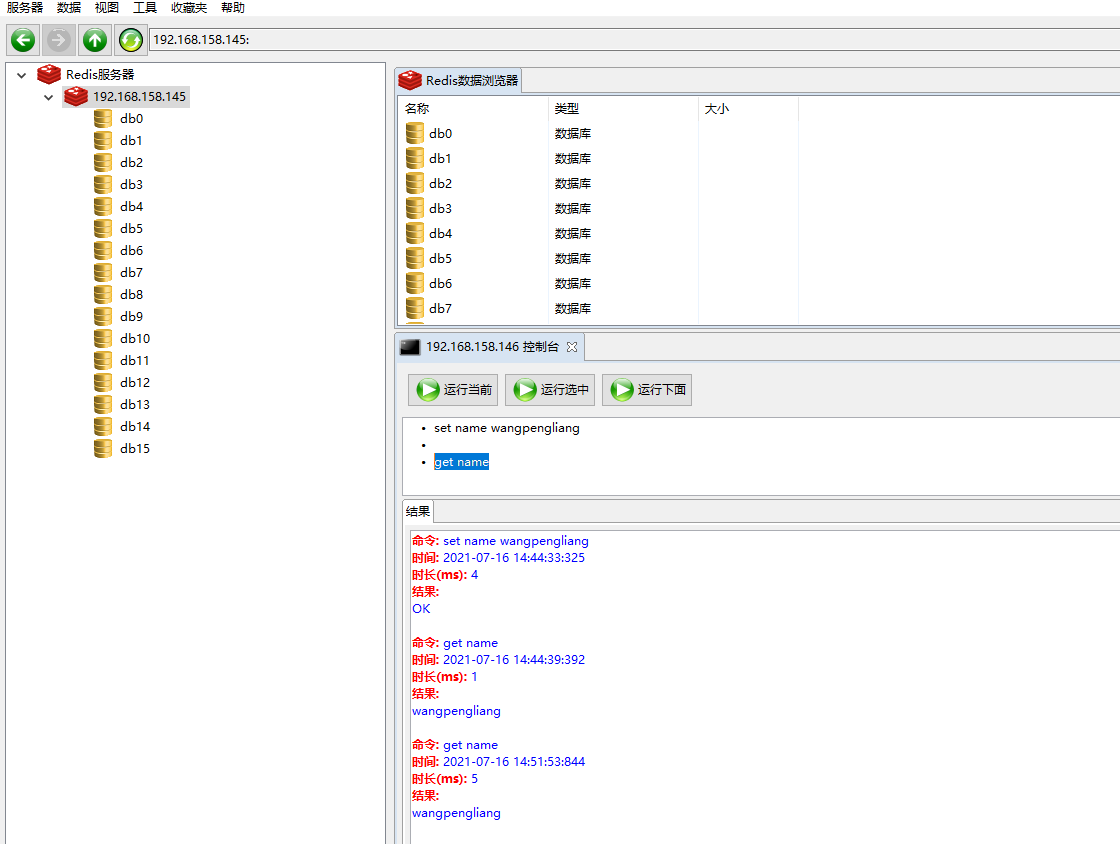Collapse the 192.168.158.145 server node

[x=49, y=97]
